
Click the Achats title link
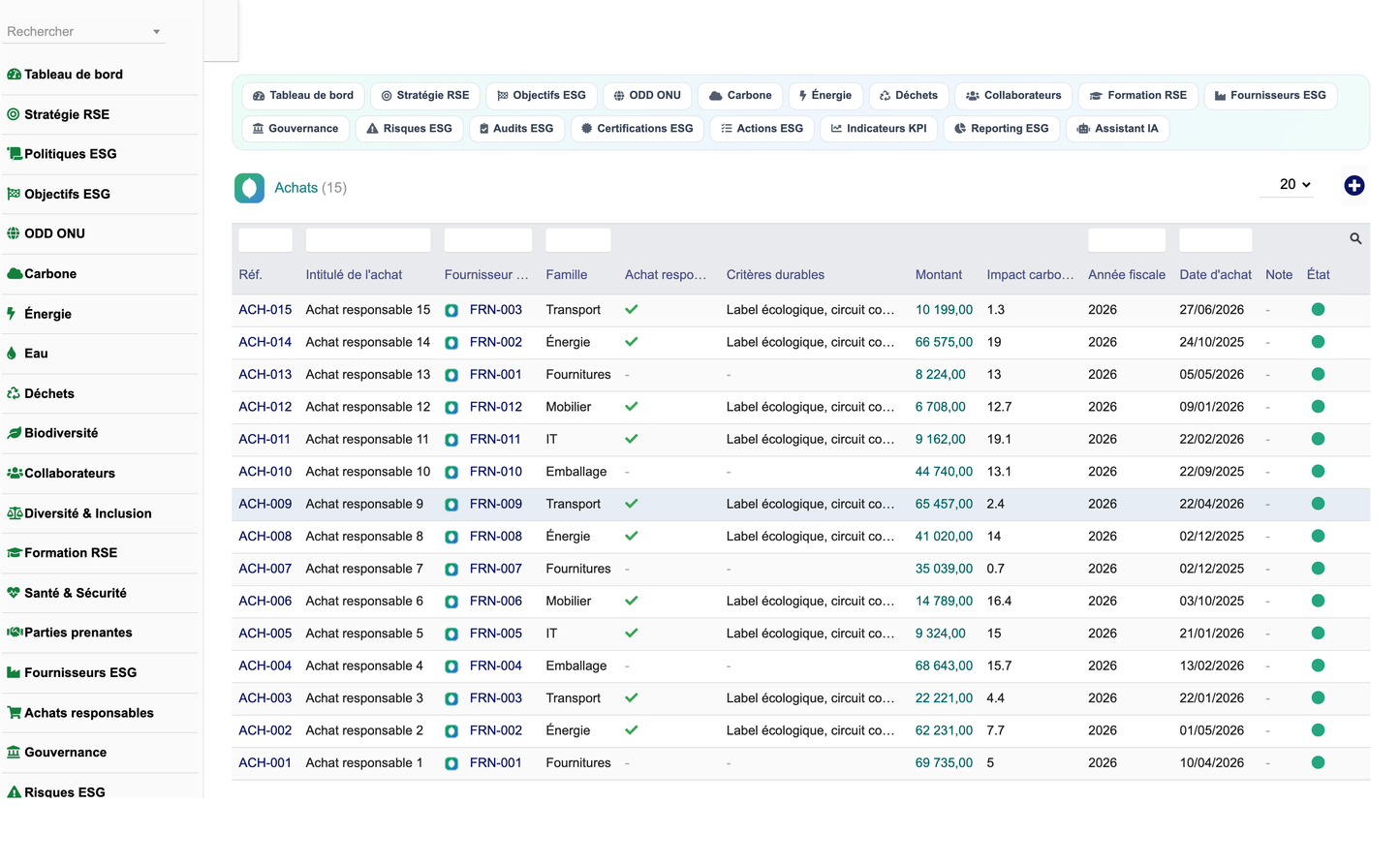[296, 188]
